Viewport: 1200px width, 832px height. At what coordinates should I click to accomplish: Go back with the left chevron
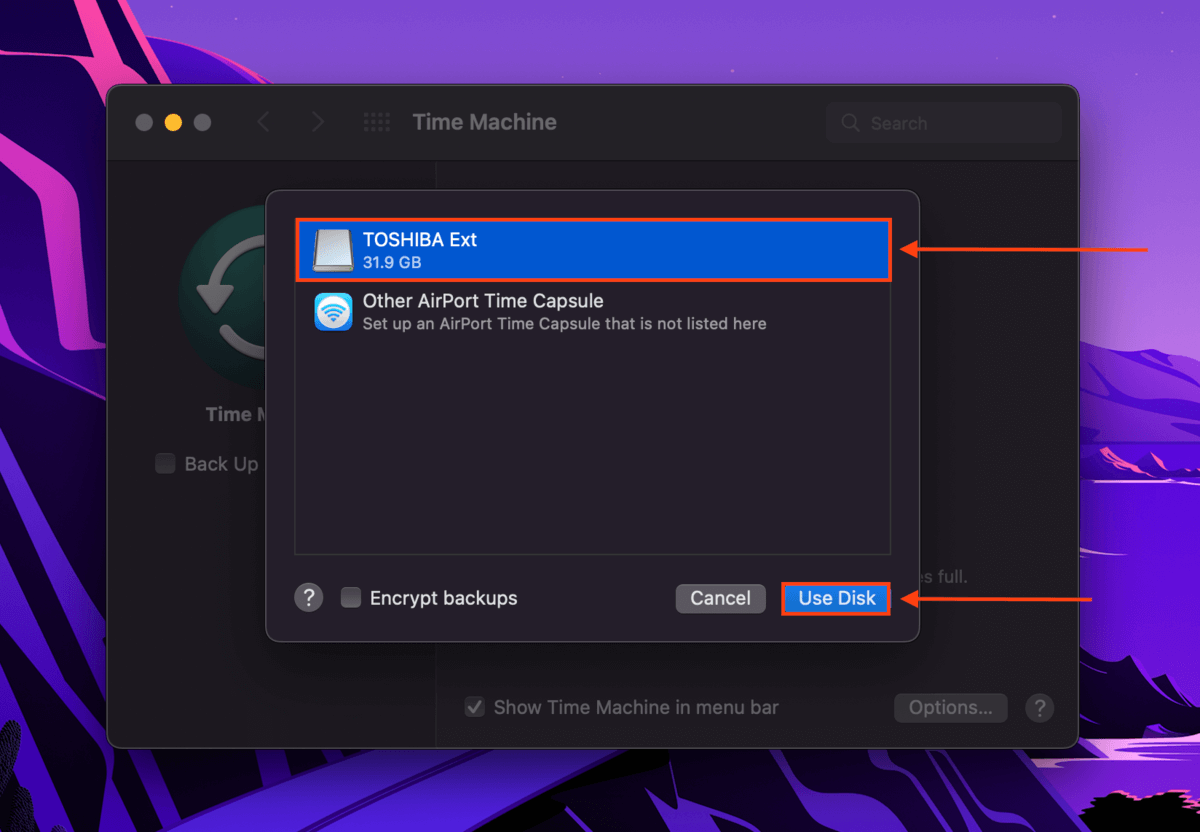pos(264,122)
